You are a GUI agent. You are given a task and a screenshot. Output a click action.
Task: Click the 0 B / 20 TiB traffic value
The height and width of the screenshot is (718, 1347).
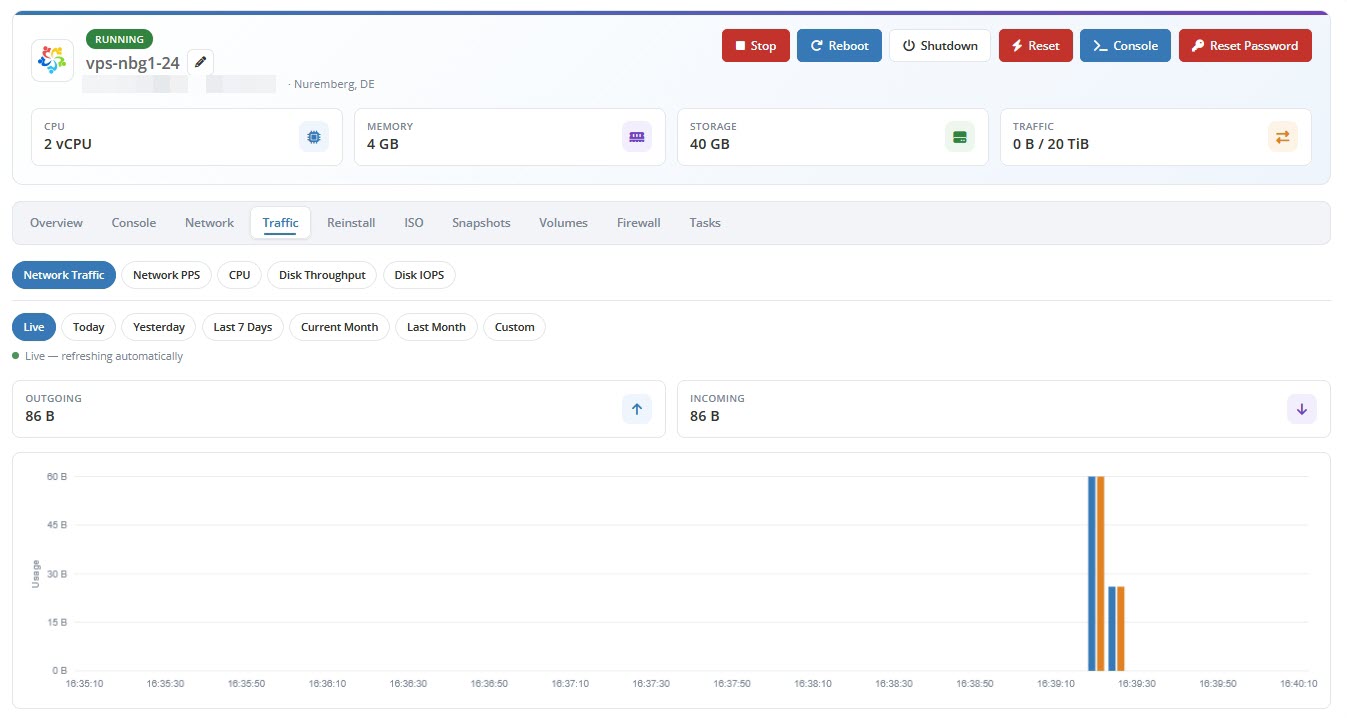click(x=1051, y=144)
